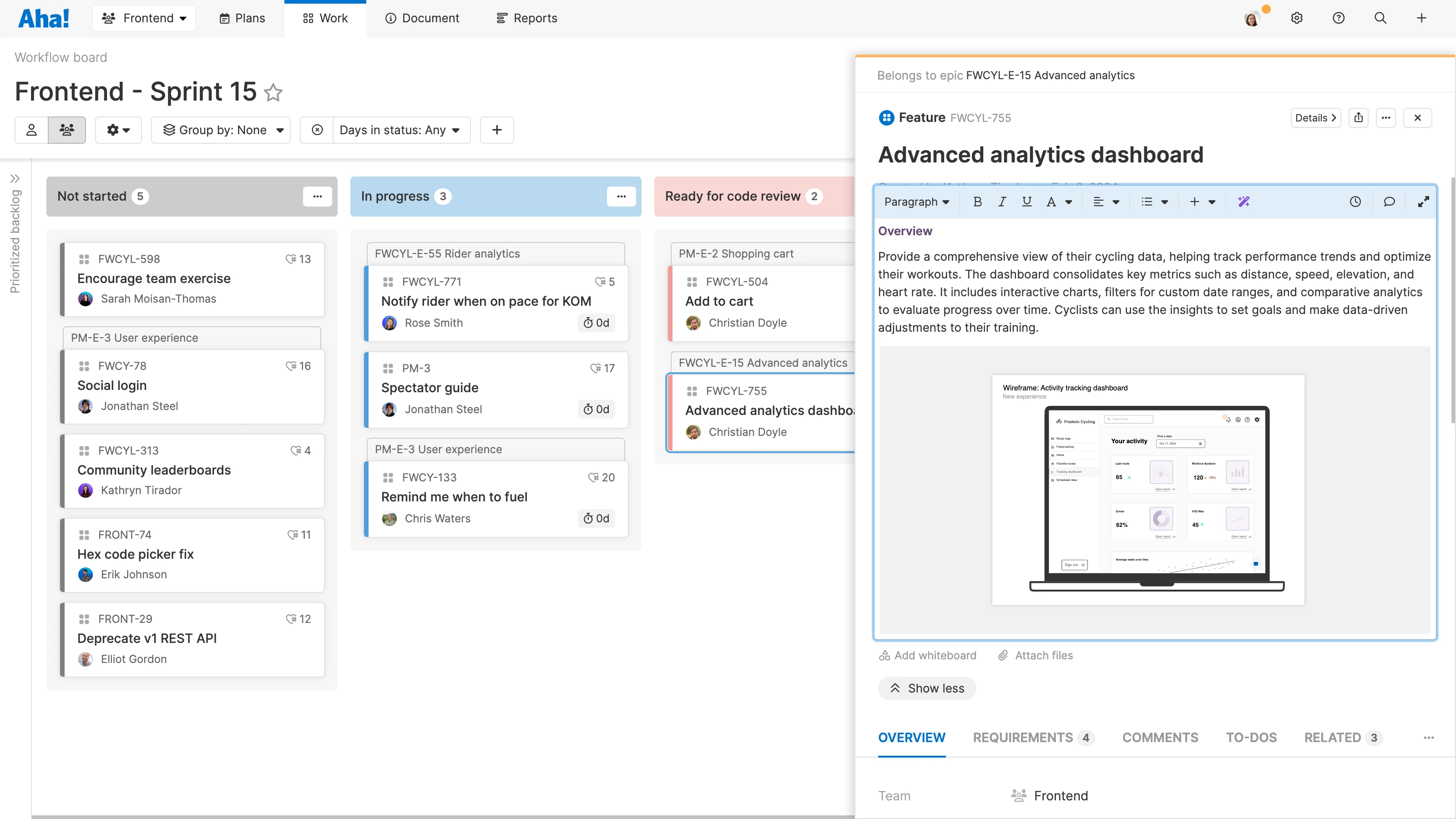Open the global search icon
Image resolution: width=1456 pixels, height=819 pixels.
click(1380, 18)
